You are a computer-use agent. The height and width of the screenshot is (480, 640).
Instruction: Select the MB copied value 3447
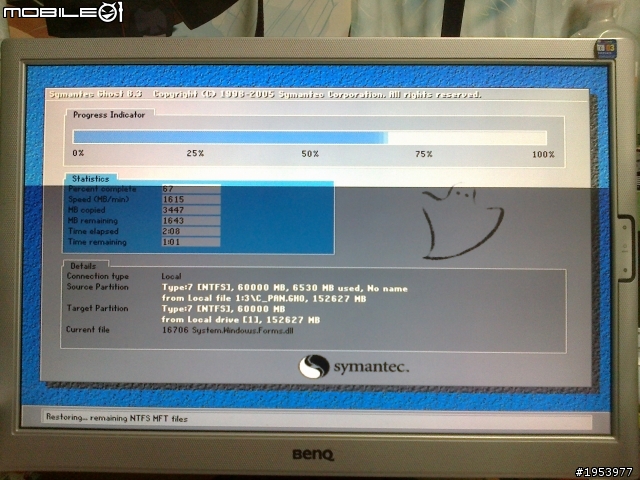pos(191,210)
